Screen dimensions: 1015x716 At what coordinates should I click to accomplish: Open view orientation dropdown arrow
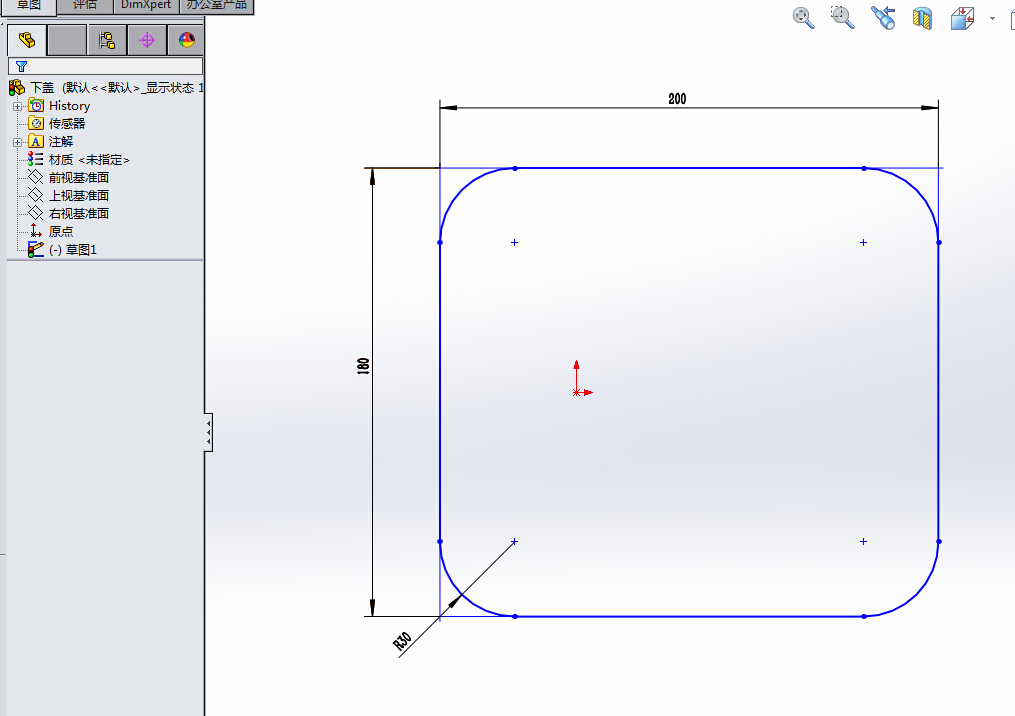click(x=992, y=19)
